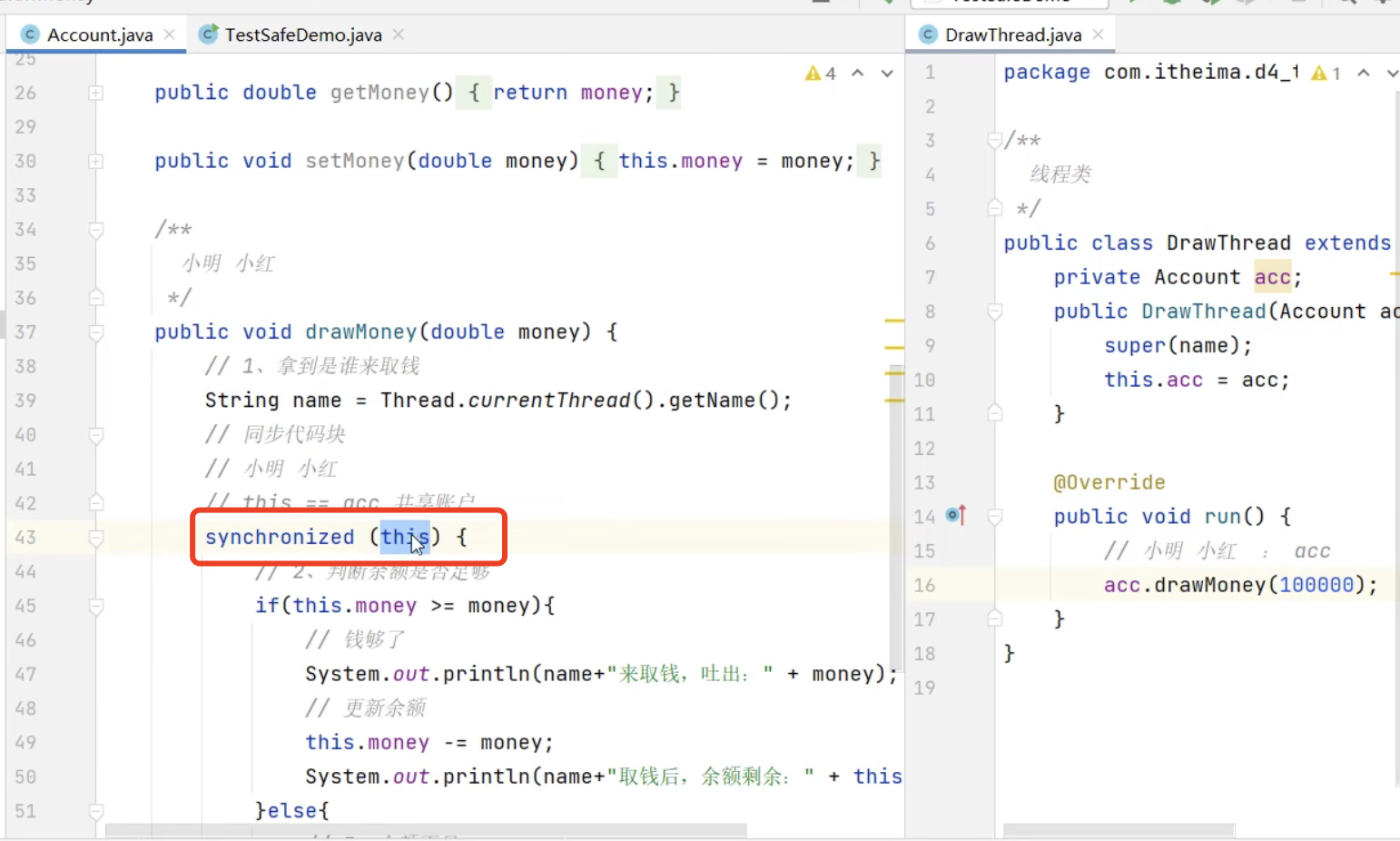Click the horizontal scrollbar under Account.java editor

coord(426,830)
